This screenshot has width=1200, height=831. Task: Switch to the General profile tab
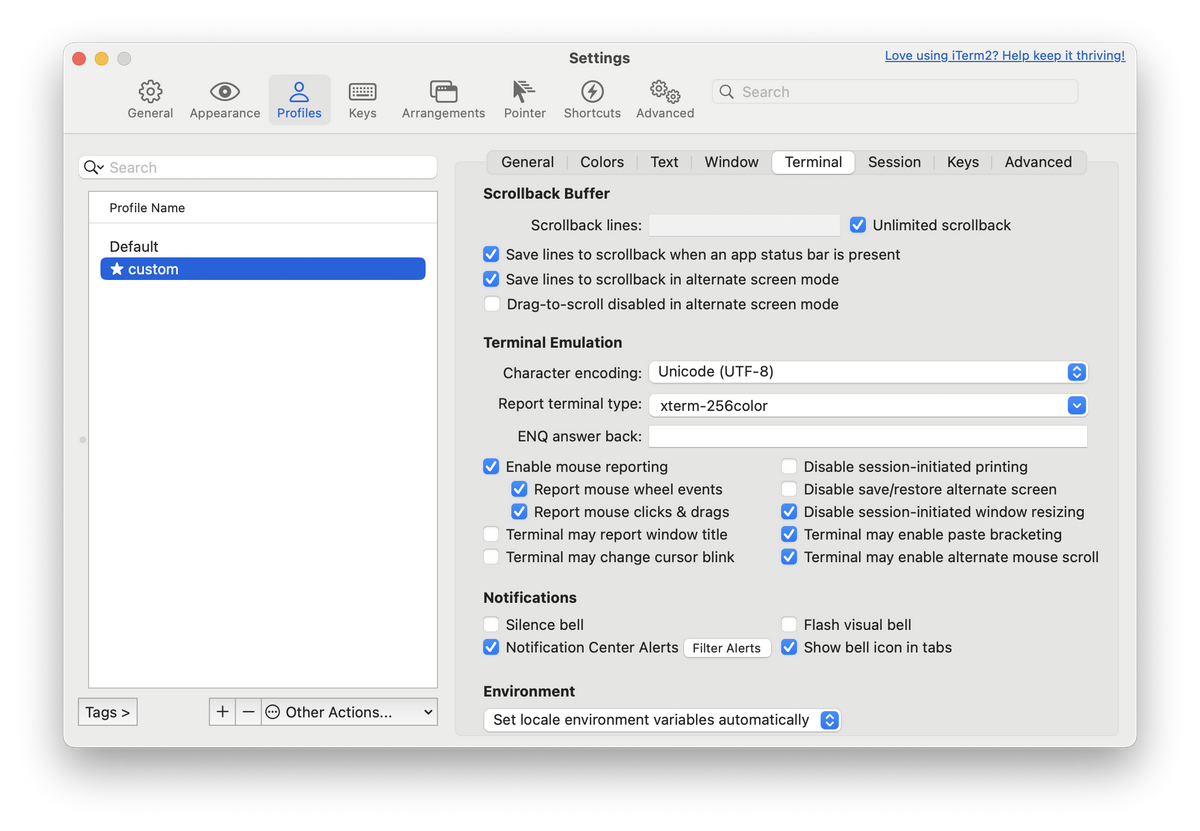tap(527, 162)
